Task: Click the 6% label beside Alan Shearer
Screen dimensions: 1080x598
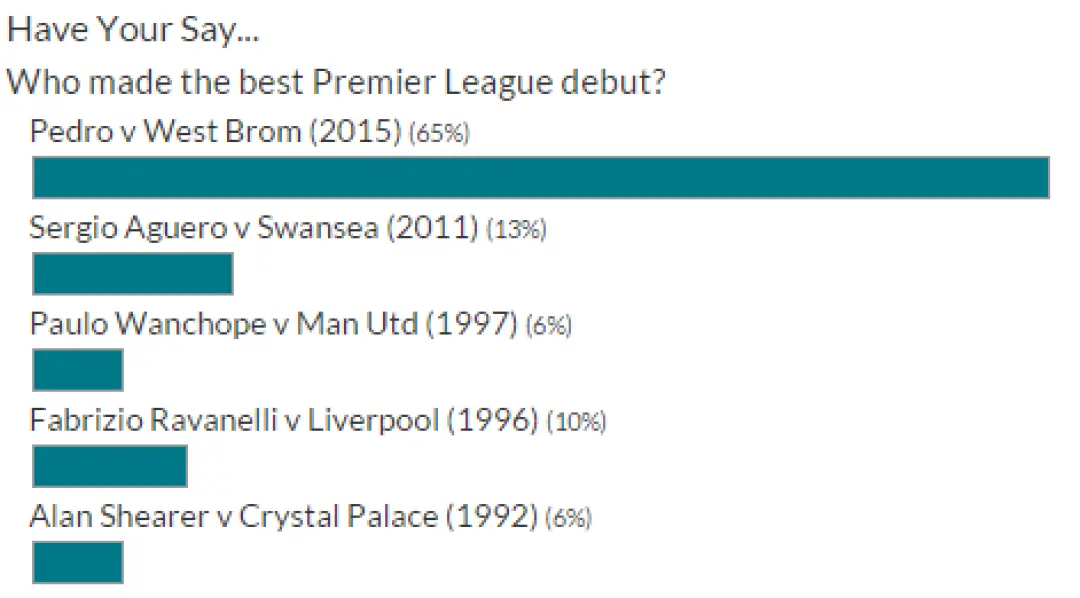Action: 568,519
